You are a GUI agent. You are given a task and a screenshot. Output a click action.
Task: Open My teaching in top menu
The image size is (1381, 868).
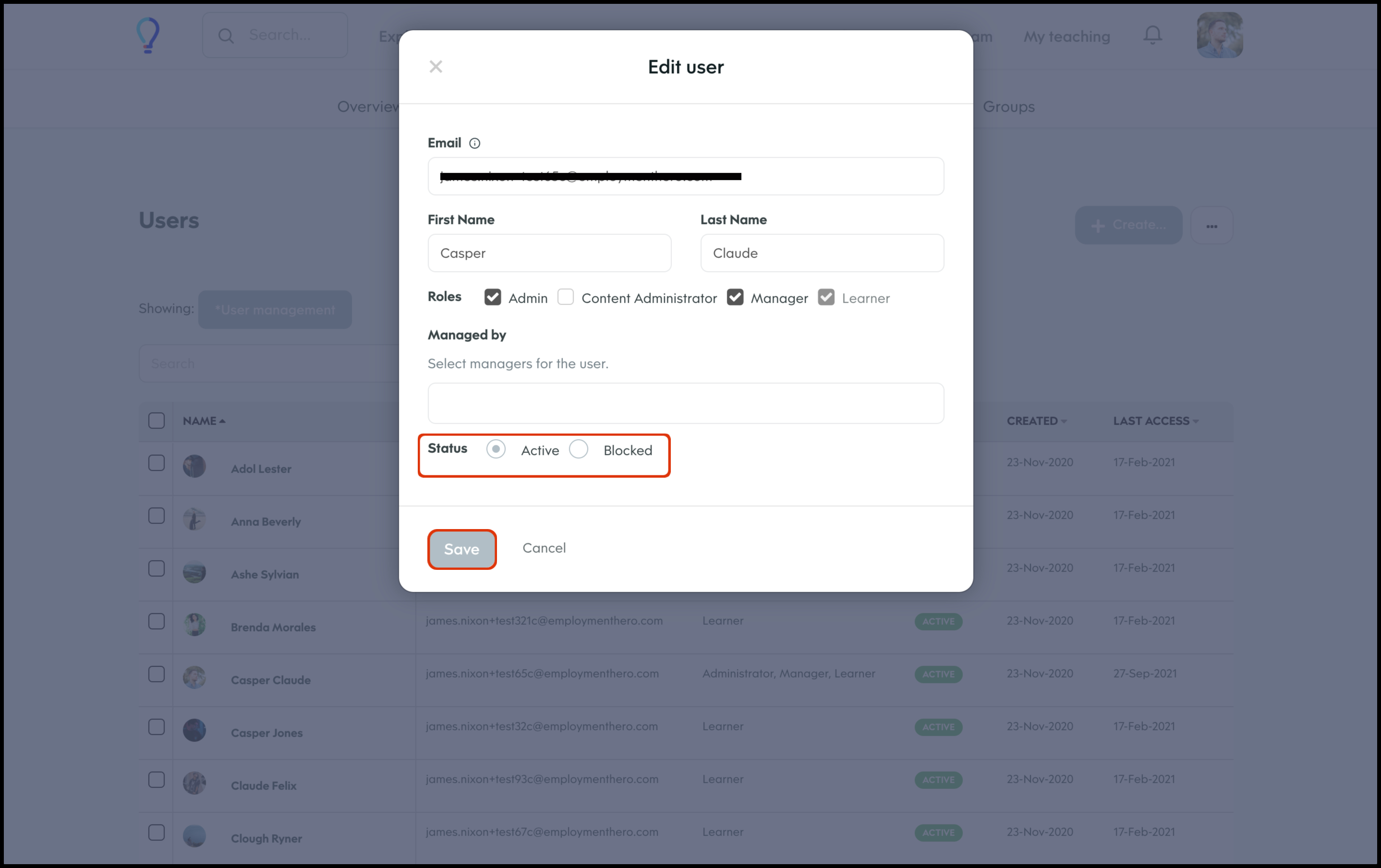tap(1066, 36)
